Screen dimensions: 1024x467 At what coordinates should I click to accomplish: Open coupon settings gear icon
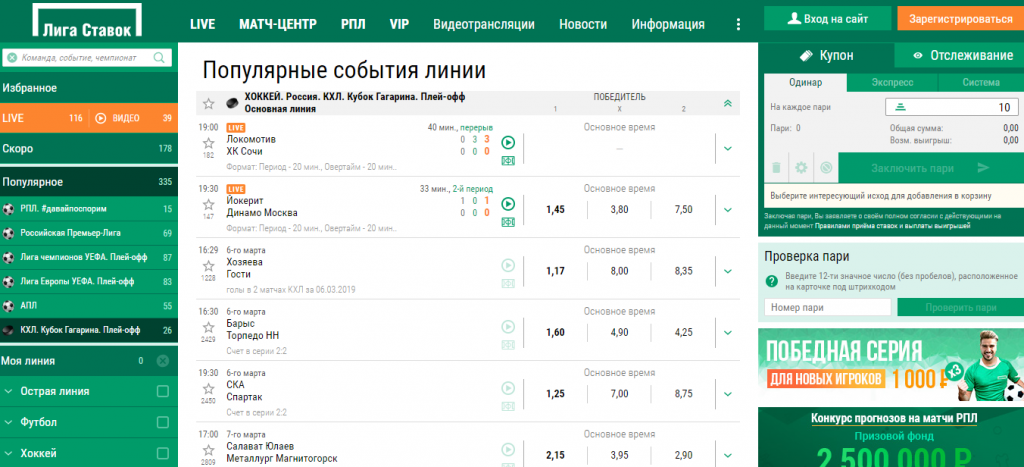pyautogui.click(x=801, y=168)
